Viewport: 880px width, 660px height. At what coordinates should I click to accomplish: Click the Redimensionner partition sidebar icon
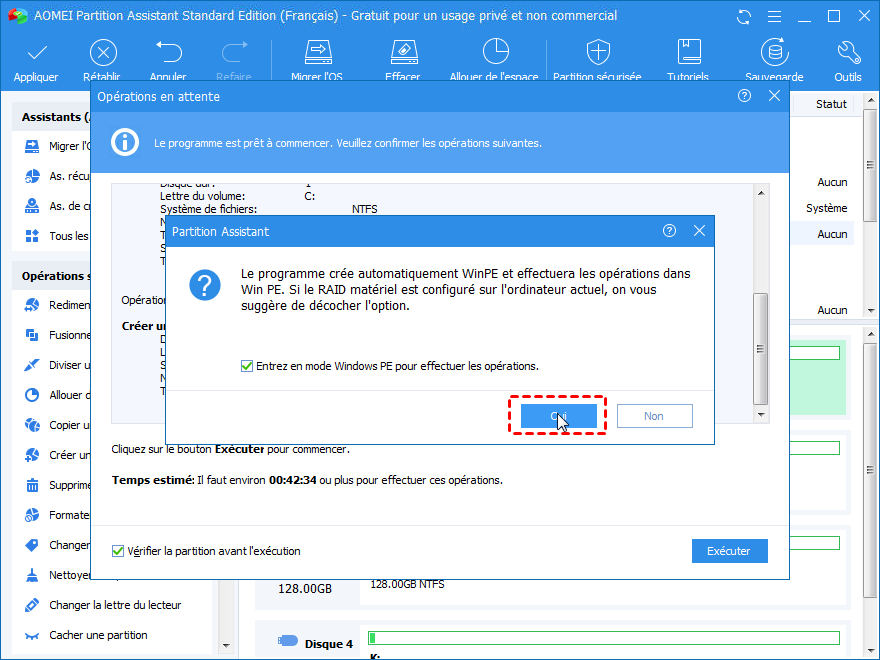32,305
